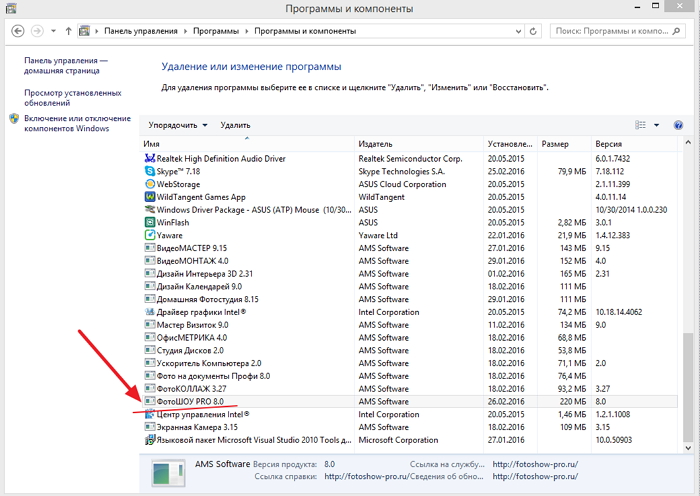This screenshot has height=496, width=700.
Task: Open the address bar history dropdown
Action: (x=518, y=31)
